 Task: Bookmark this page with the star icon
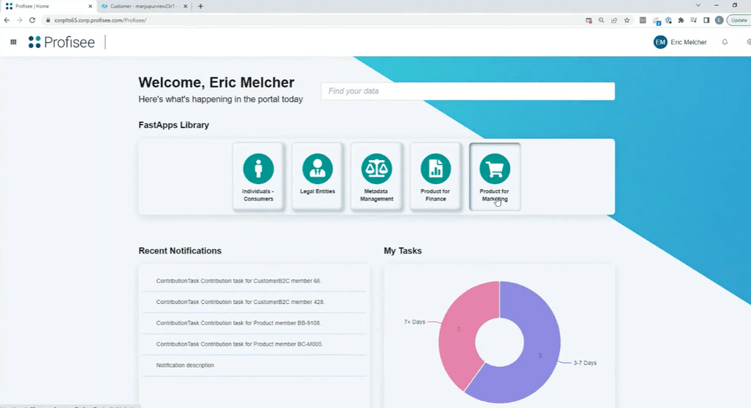626,20
